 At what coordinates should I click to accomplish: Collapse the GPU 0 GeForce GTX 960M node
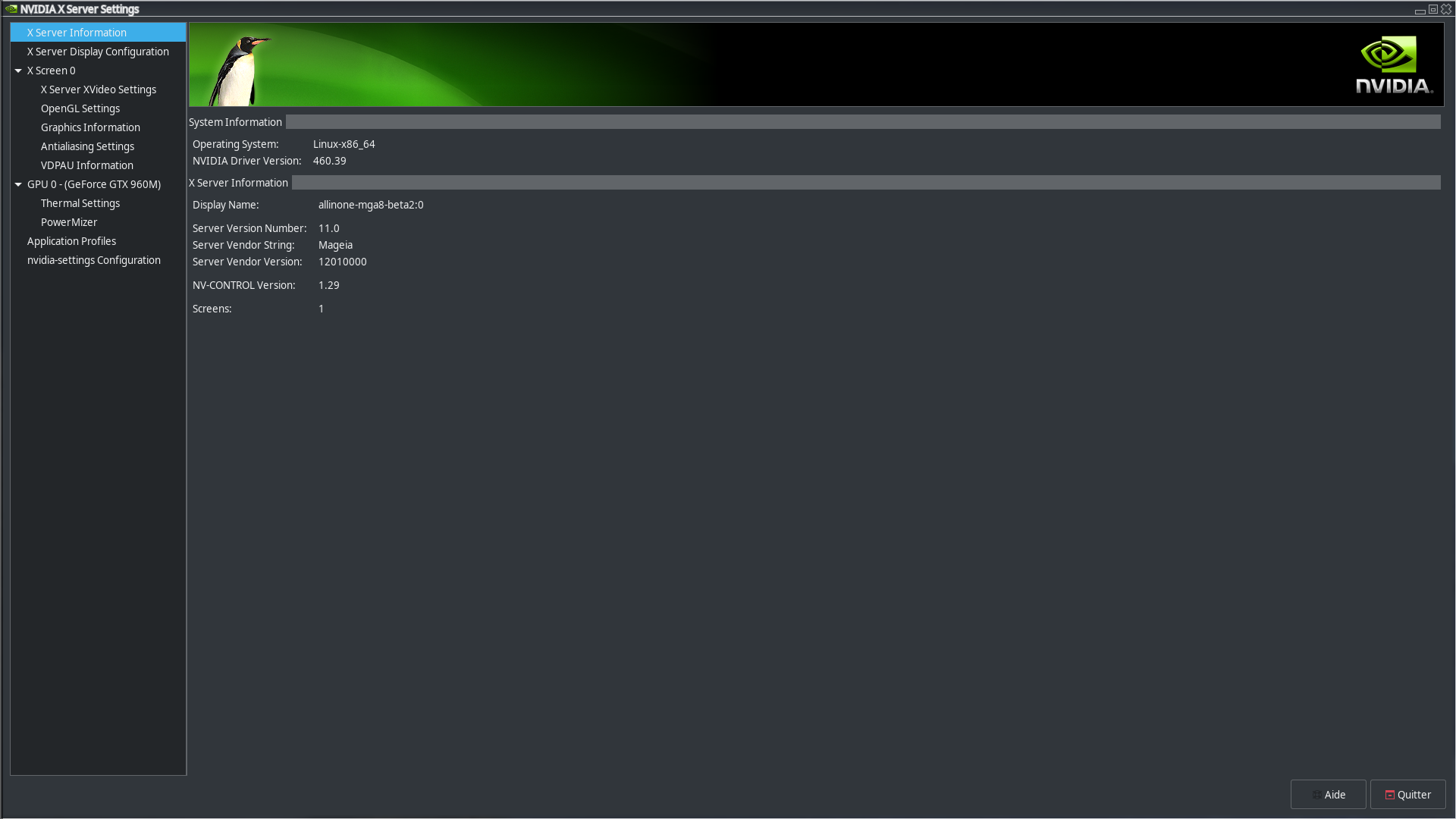(x=18, y=184)
